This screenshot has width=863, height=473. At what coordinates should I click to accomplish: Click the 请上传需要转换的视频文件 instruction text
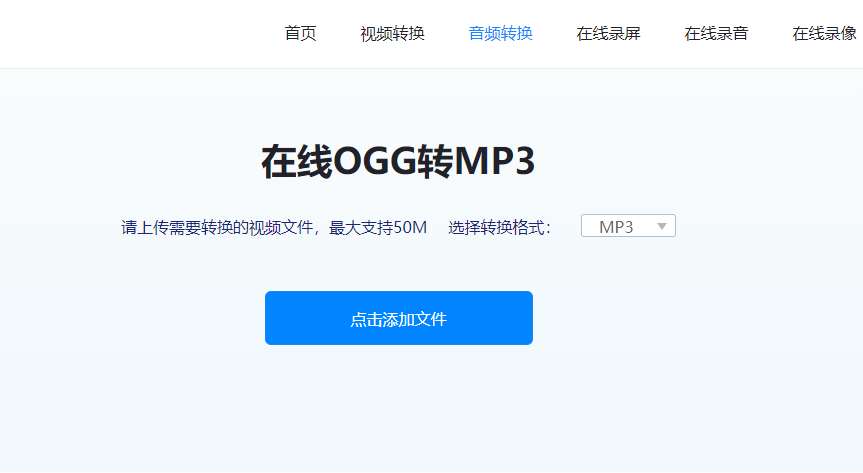tap(218, 227)
